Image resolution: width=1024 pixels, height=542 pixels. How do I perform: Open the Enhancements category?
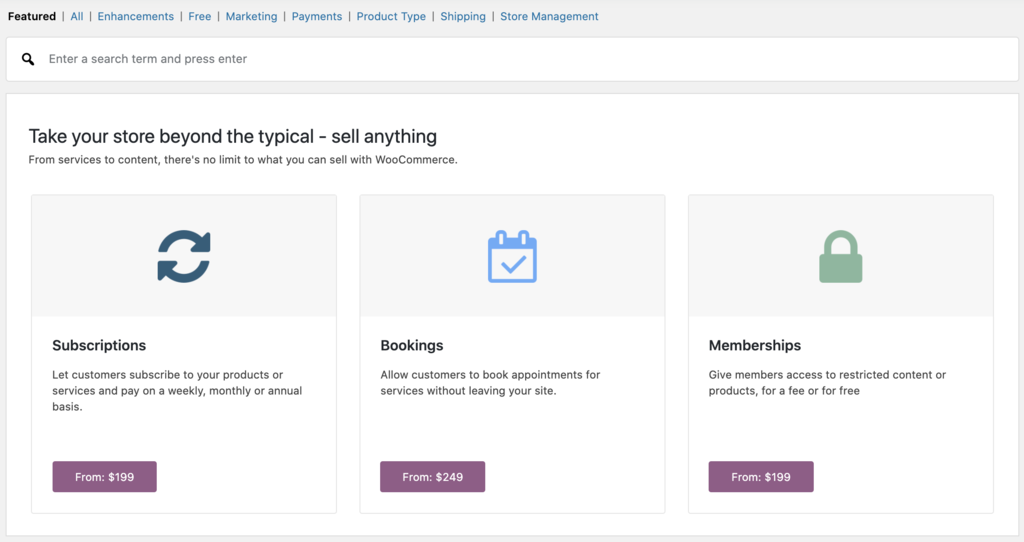[136, 16]
